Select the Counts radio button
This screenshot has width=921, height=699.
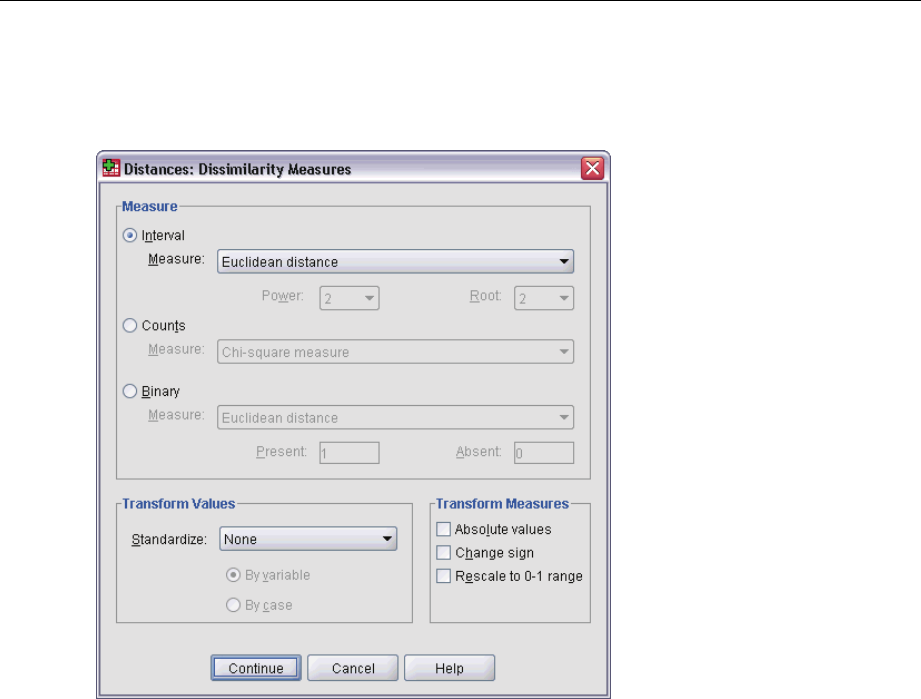coord(130,325)
